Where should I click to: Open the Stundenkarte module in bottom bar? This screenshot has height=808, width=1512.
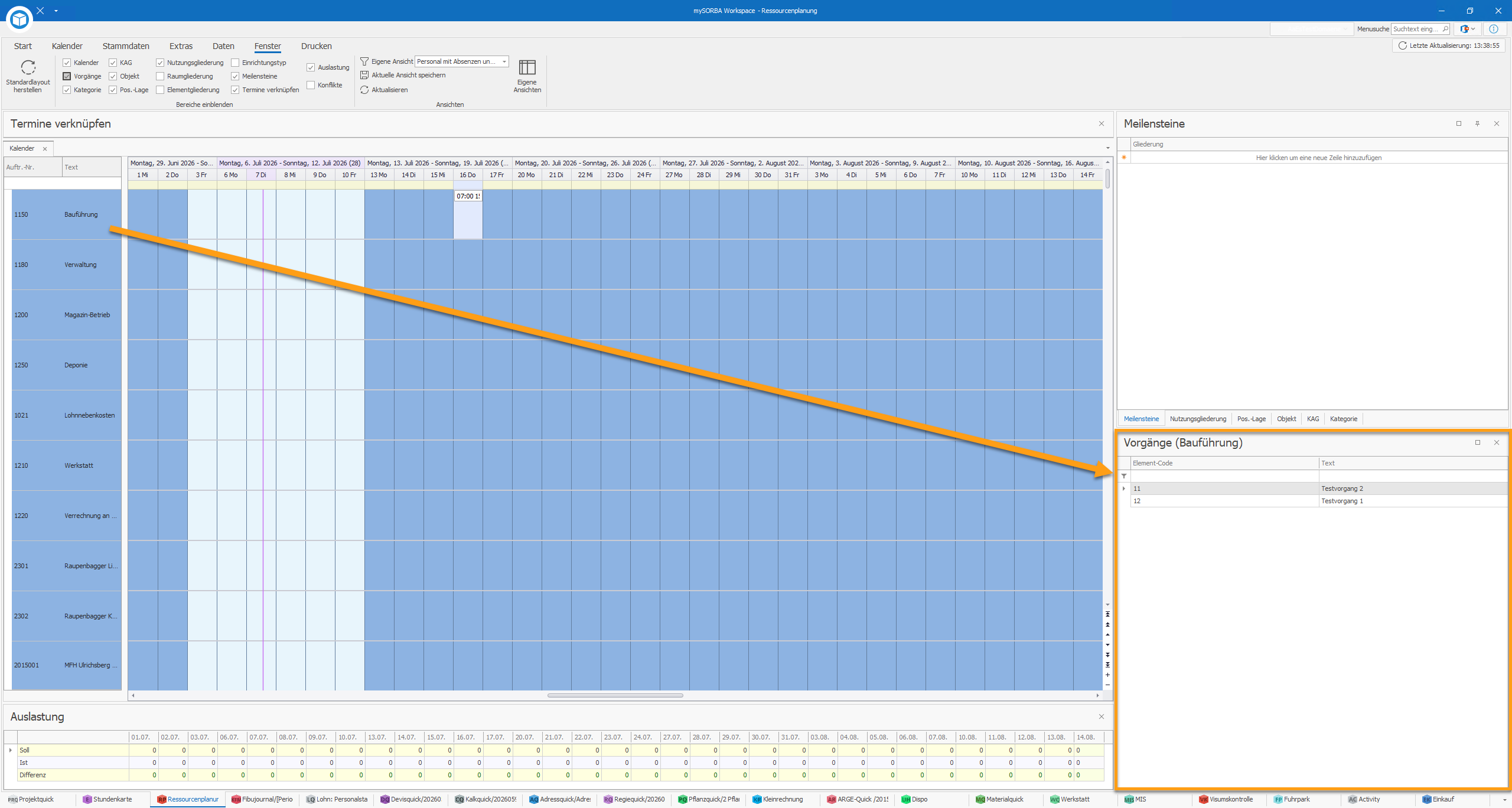click(x=107, y=799)
